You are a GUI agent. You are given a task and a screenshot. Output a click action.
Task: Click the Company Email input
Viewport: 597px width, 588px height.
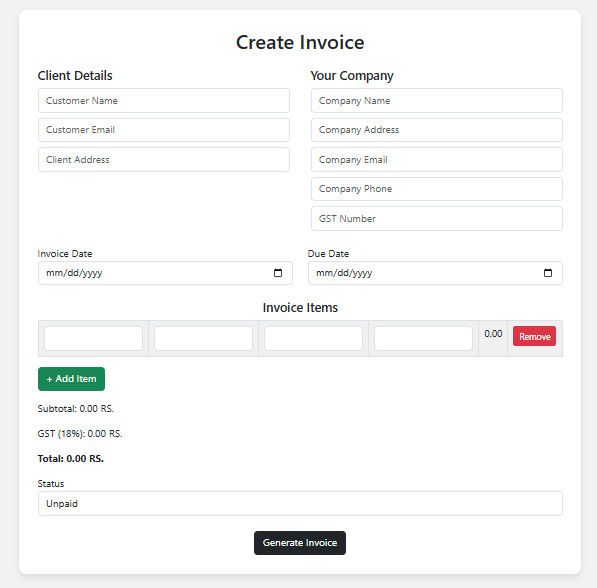[437, 160]
